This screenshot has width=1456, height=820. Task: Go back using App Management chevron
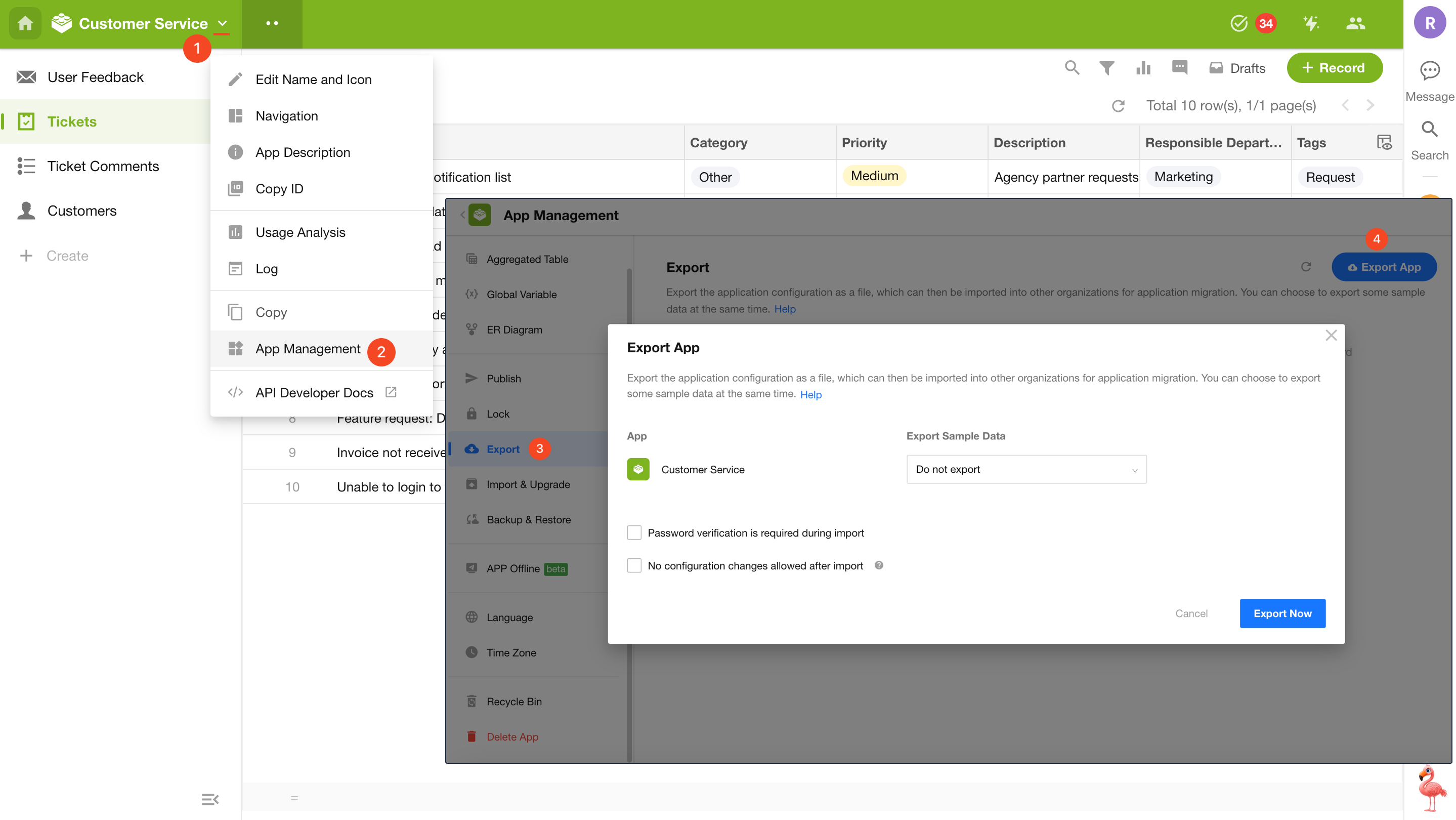[x=462, y=215]
